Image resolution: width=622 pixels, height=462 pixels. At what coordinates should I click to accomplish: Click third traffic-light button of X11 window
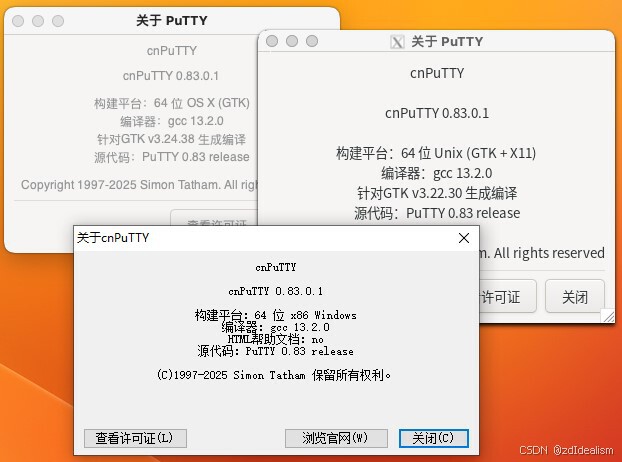tap(312, 41)
